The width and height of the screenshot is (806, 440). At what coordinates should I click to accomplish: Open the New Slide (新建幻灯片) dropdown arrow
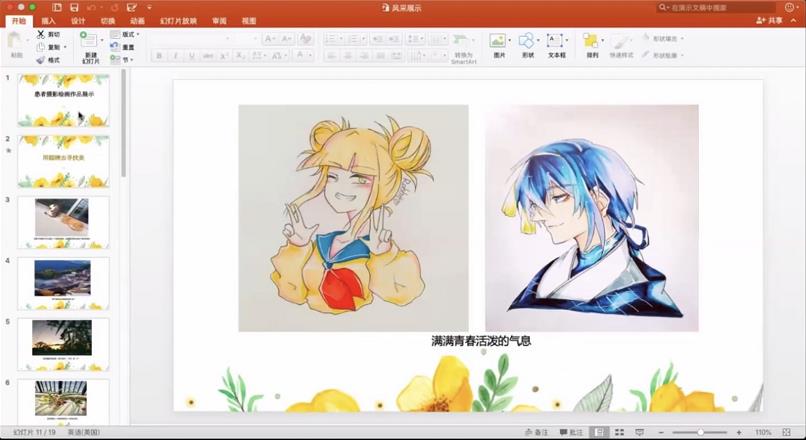[101, 39]
